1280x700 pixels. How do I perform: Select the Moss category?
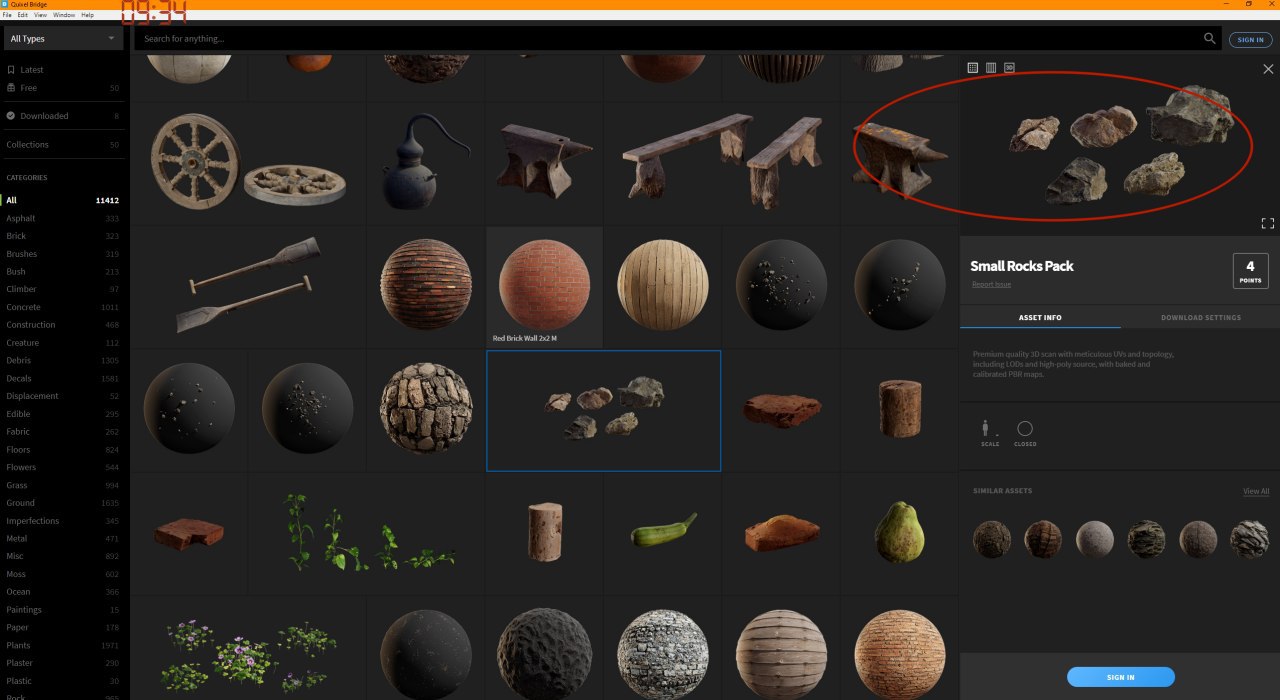63,574
